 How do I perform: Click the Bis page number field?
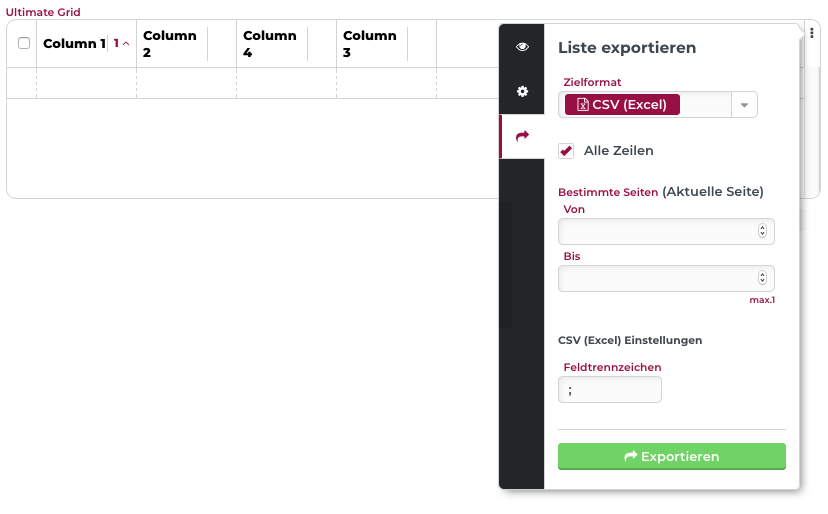pyautogui.click(x=656, y=279)
